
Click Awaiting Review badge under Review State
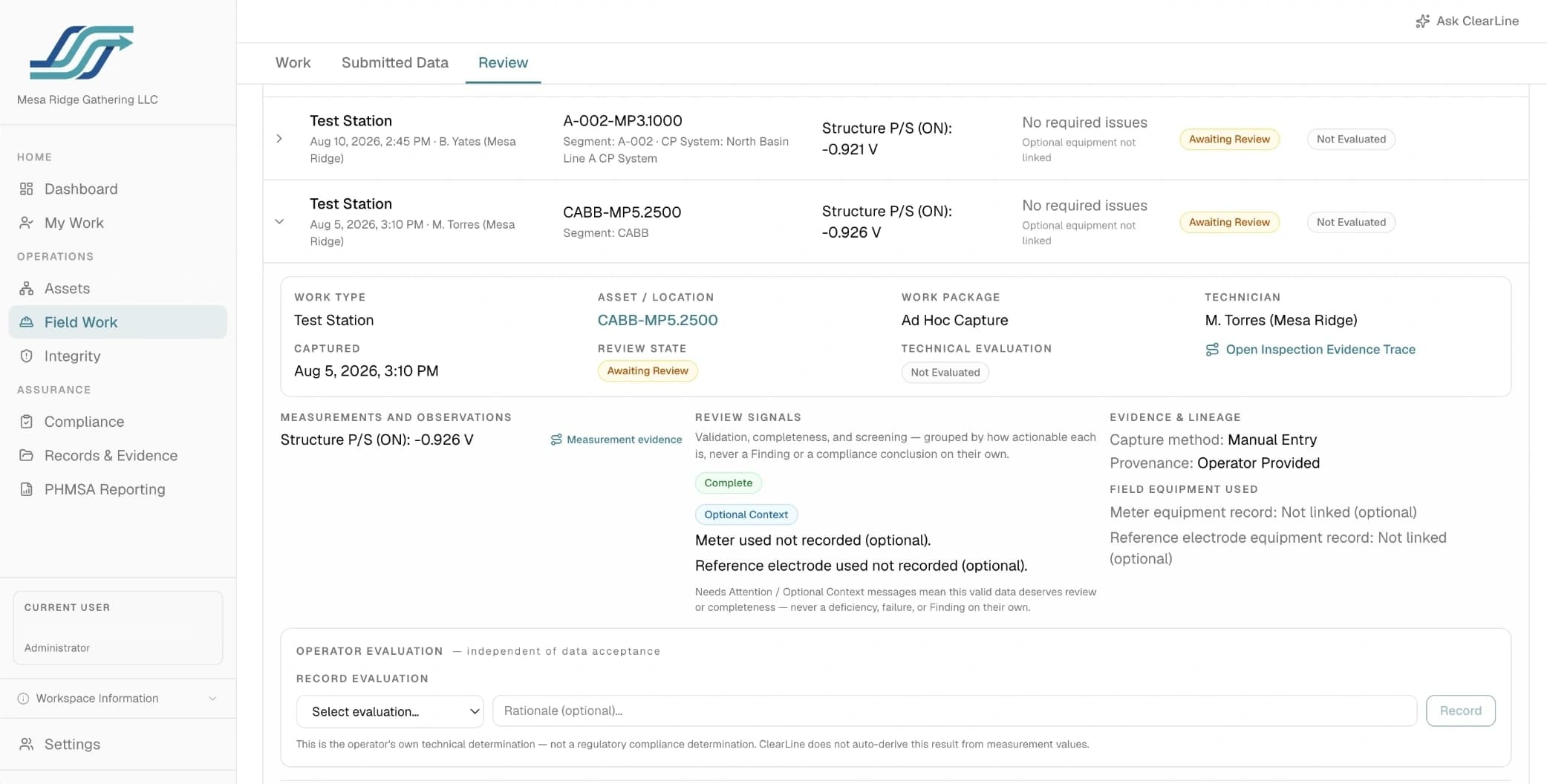[648, 371]
